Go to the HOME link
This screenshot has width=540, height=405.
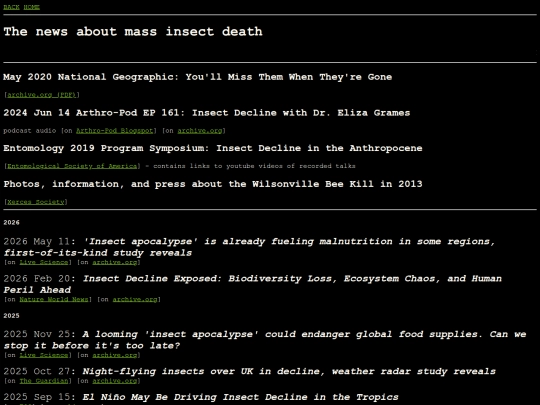pyautogui.click(x=32, y=7)
